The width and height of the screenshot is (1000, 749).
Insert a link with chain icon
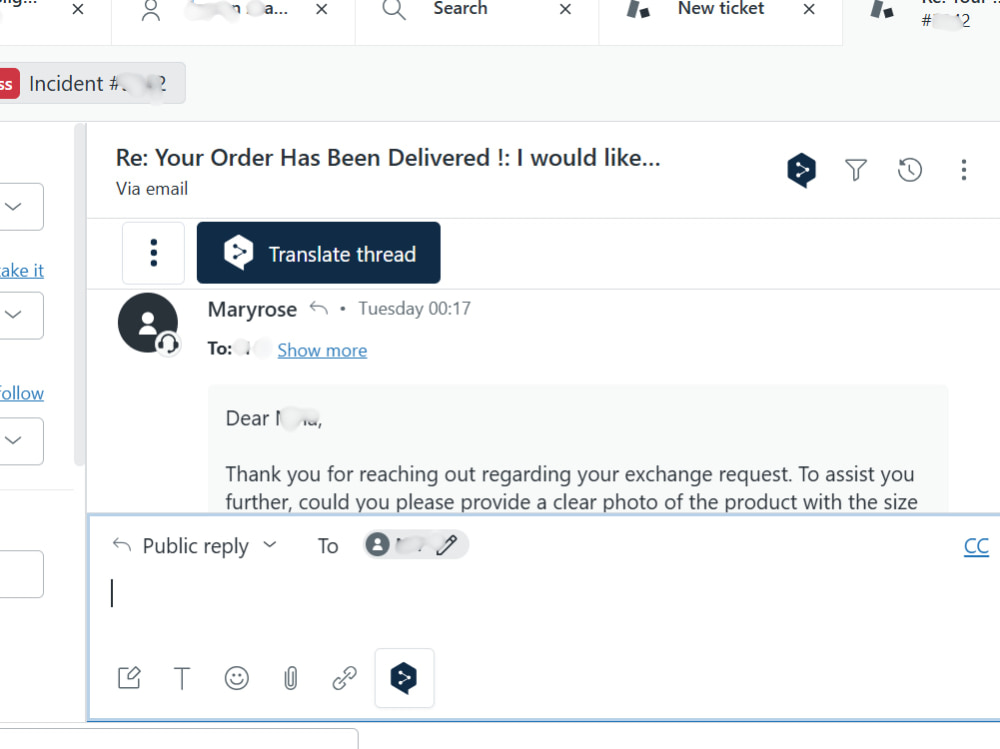(x=344, y=678)
